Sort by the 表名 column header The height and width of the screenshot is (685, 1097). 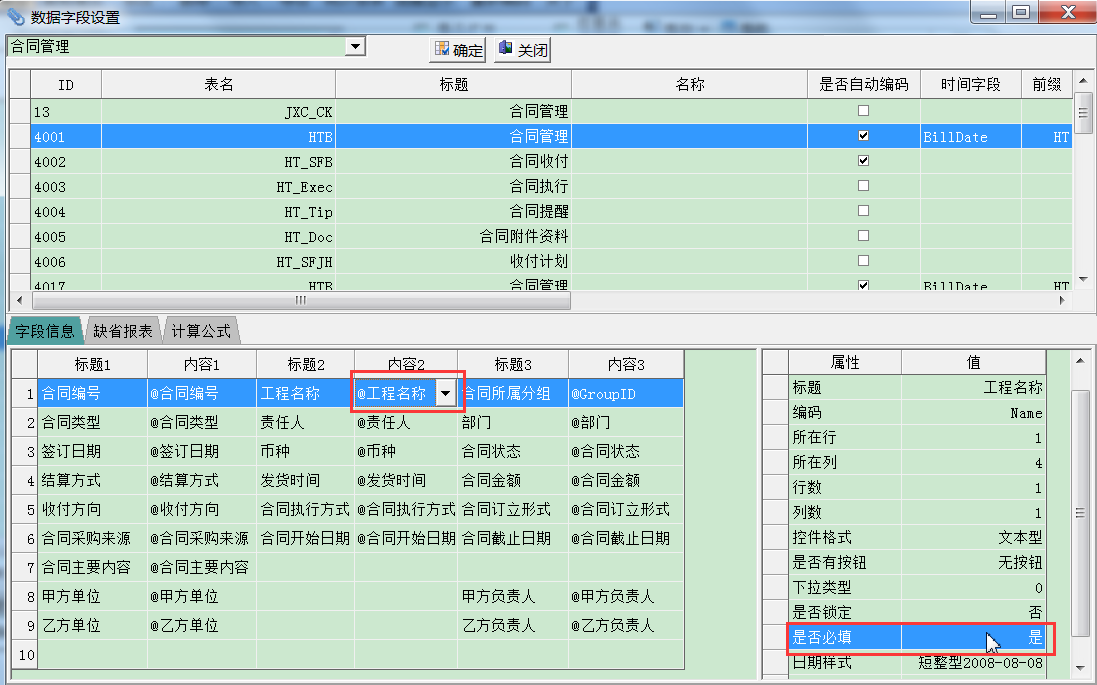coord(218,85)
